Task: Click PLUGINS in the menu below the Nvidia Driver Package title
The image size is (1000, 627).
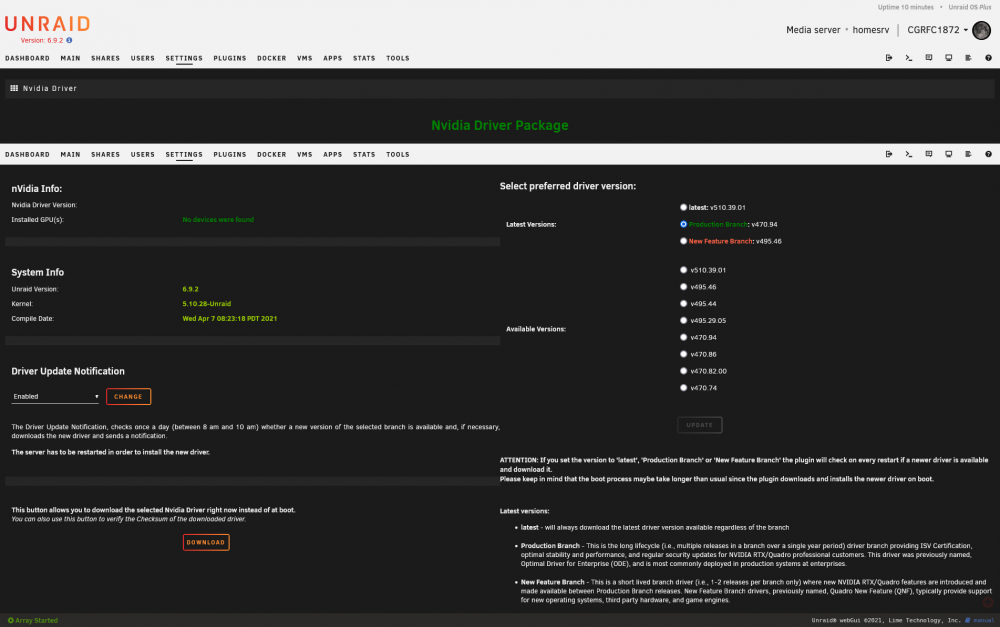Action: pos(230,154)
